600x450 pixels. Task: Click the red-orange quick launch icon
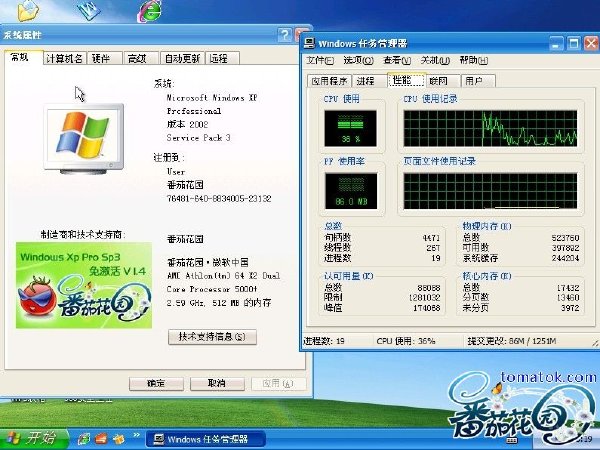point(101,439)
